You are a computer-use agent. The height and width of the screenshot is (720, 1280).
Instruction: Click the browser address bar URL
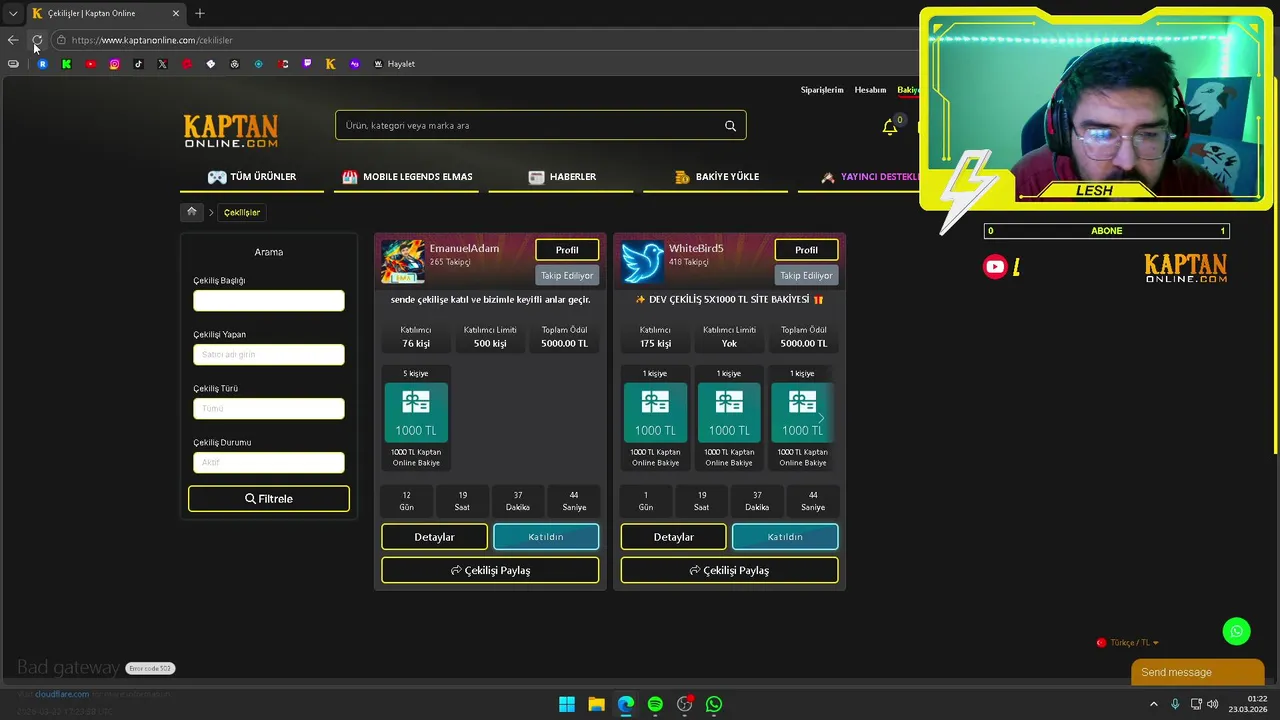(x=152, y=40)
